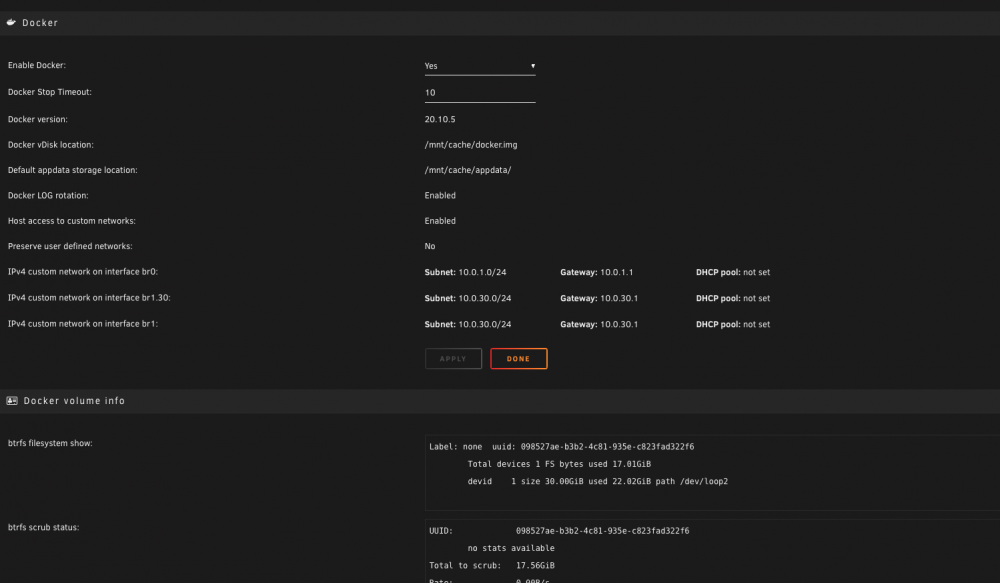The height and width of the screenshot is (583, 1000).
Task: Click Preserve user defined networks label
Action: click(x=70, y=246)
